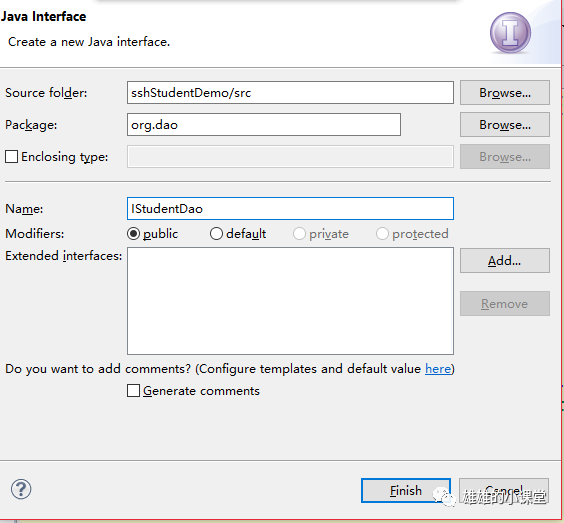Screen dimensions: 564x523
Task: Cancel the Java Interface dialog
Action: (504, 490)
